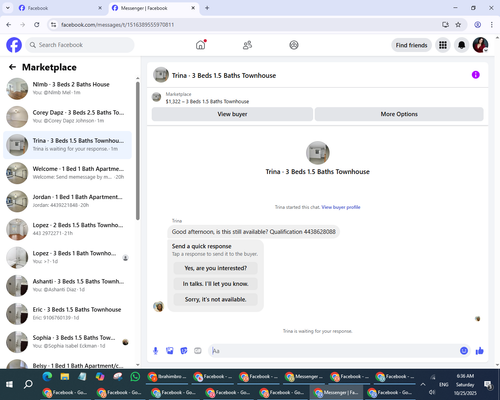Click the Search Facebook field
Image resolution: width=500 pixels, height=400 pixels.
click(80, 45)
